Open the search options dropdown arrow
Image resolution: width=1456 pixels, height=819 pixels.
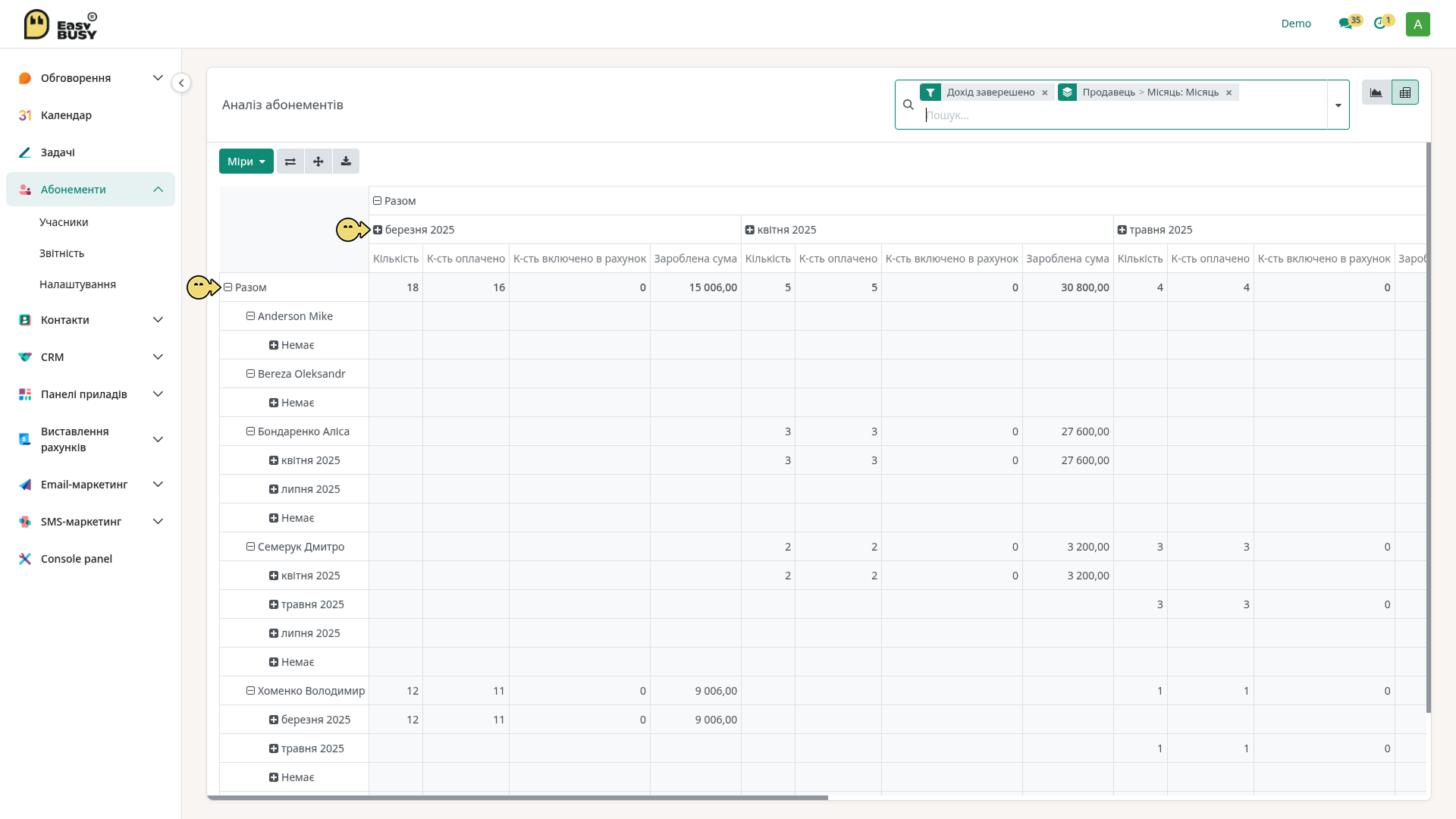(x=1338, y=105)
